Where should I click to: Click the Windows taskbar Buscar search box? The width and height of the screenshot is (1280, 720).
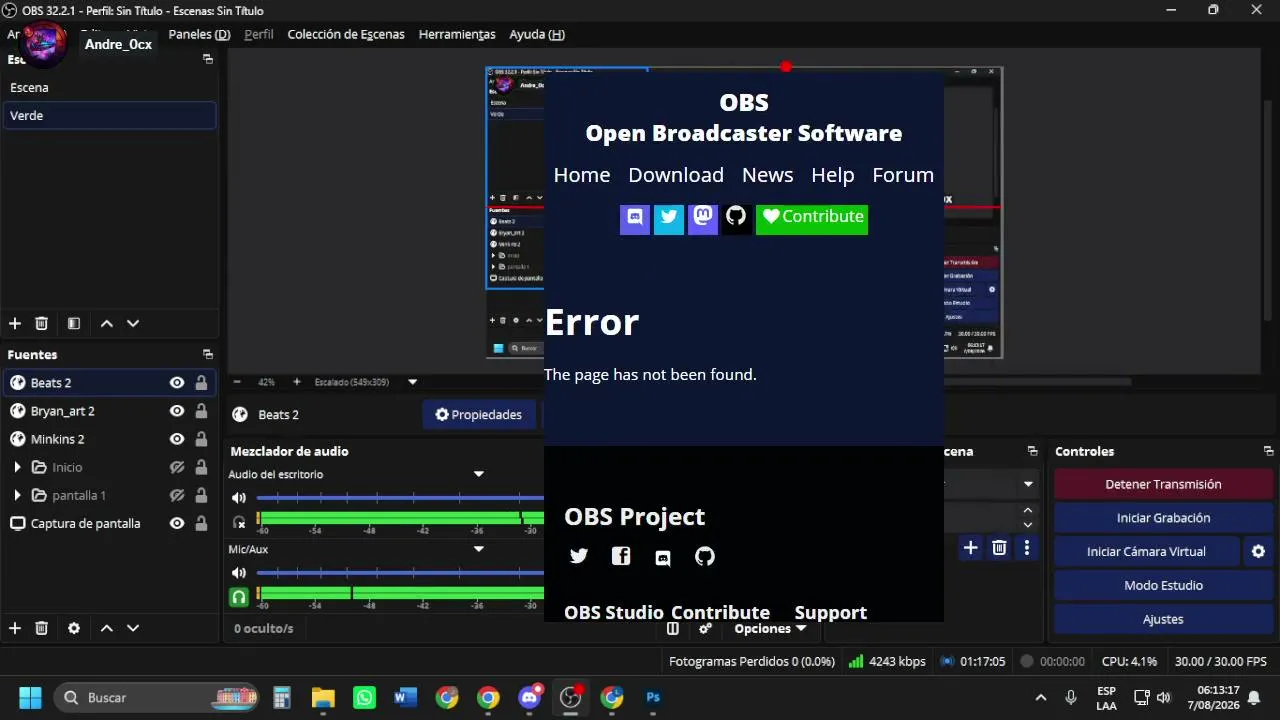click(x=156, y=697)
